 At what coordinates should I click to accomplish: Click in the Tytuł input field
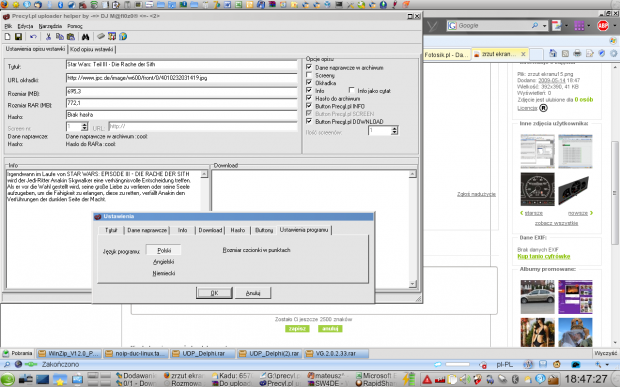(x=181, y=64)
